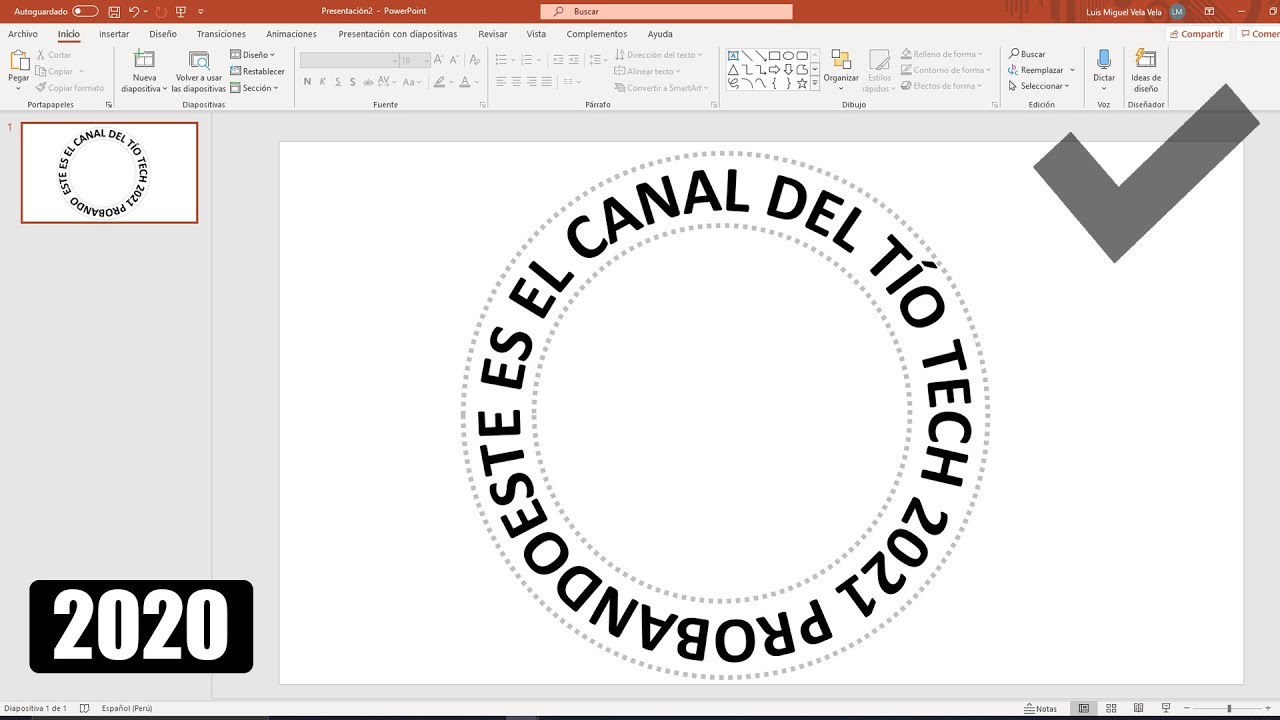Click the Save disk icon

115,11
